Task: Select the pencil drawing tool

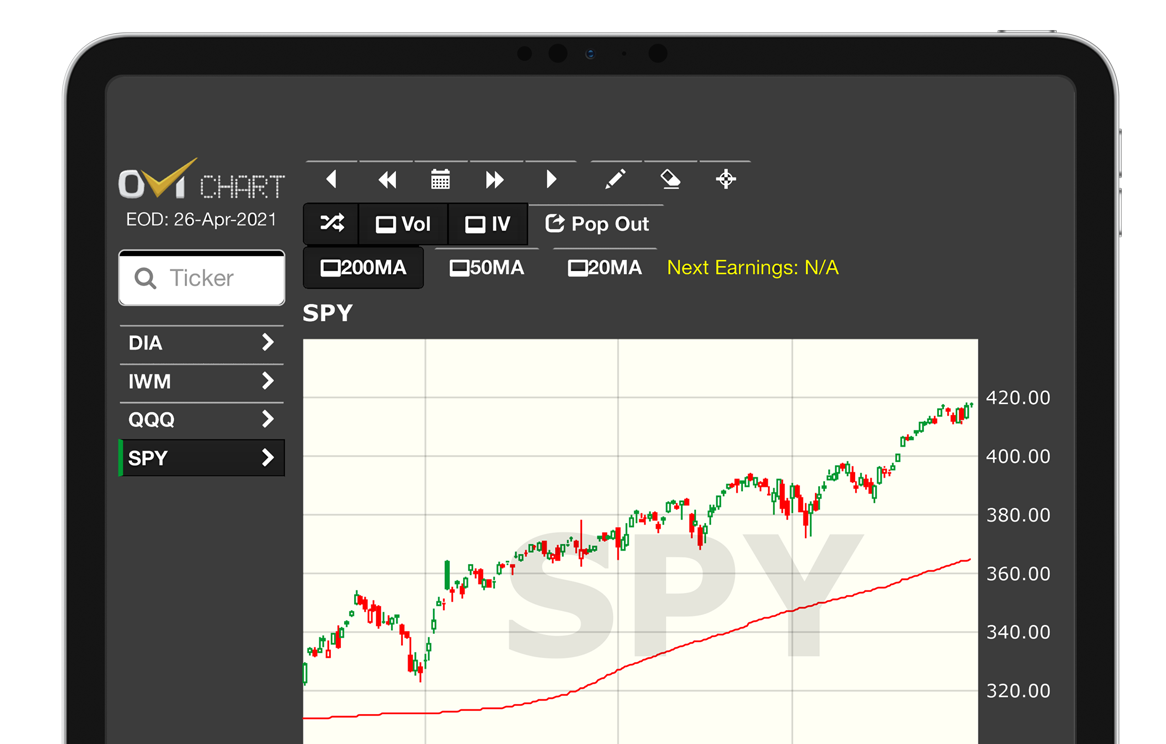Action: 616,179
